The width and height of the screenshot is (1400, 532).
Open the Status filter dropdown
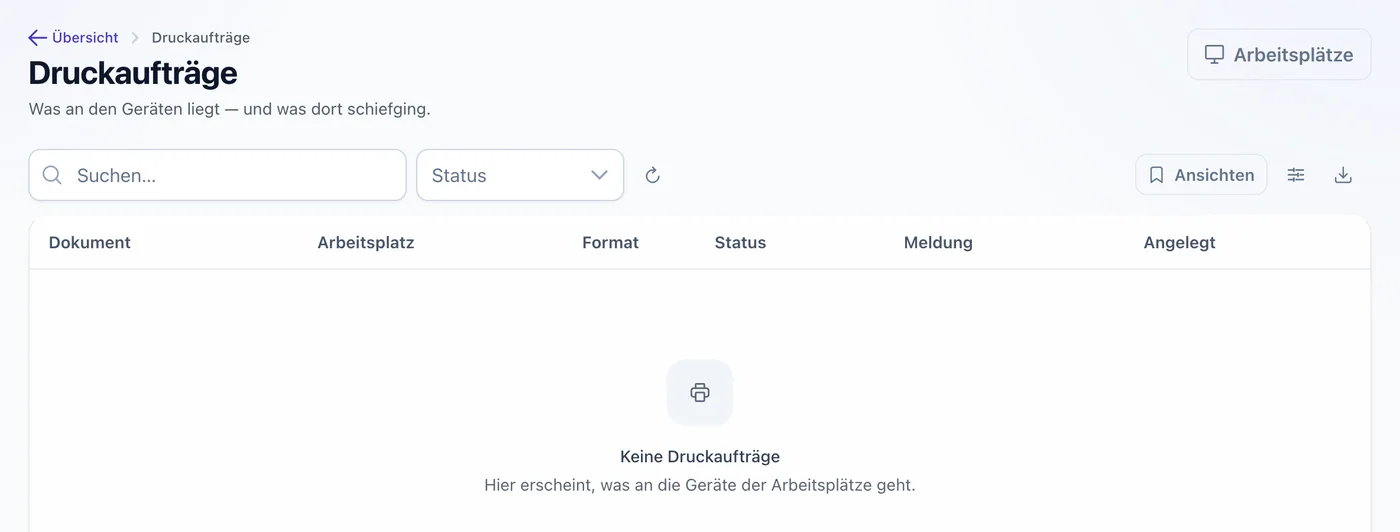[x=520, y=175]
